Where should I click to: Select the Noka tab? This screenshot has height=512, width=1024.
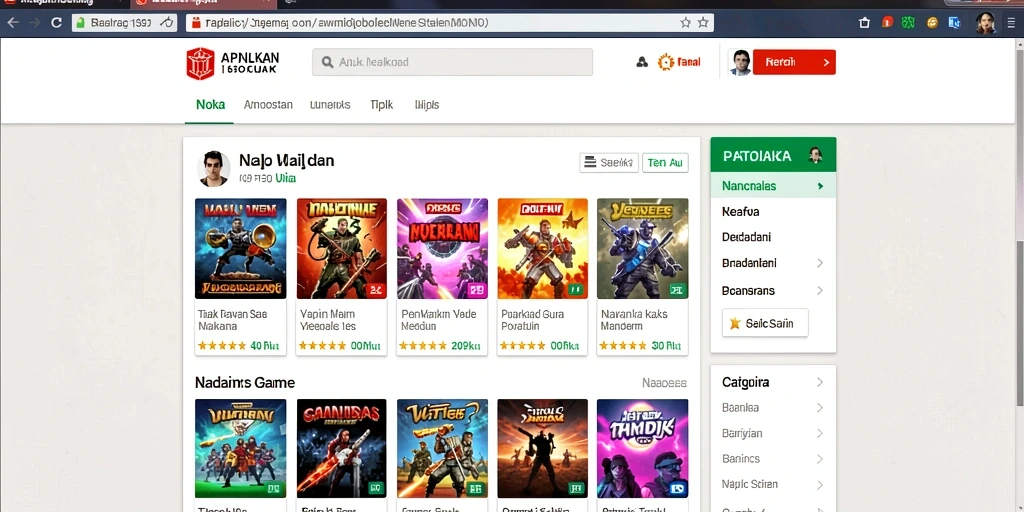(x=210, y=104)
